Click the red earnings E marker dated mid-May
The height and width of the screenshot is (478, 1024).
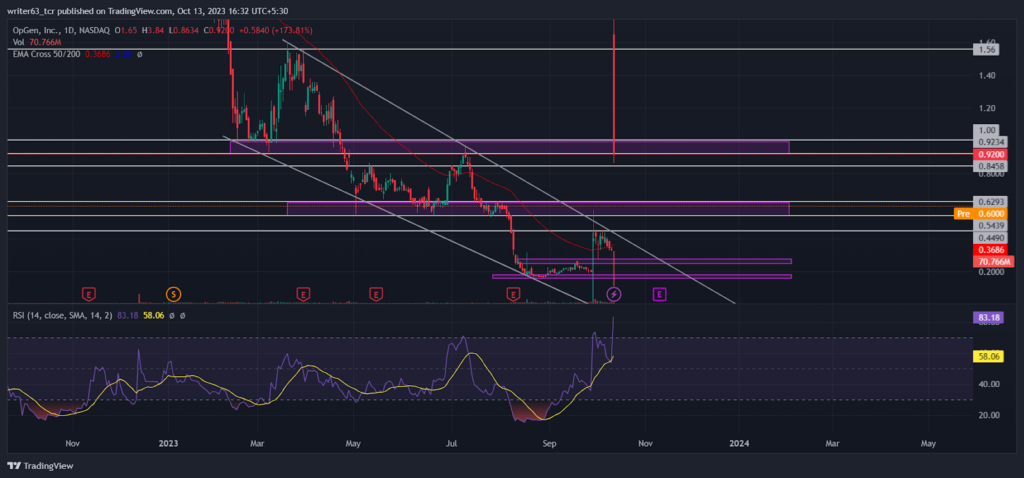tap(376, 295)
